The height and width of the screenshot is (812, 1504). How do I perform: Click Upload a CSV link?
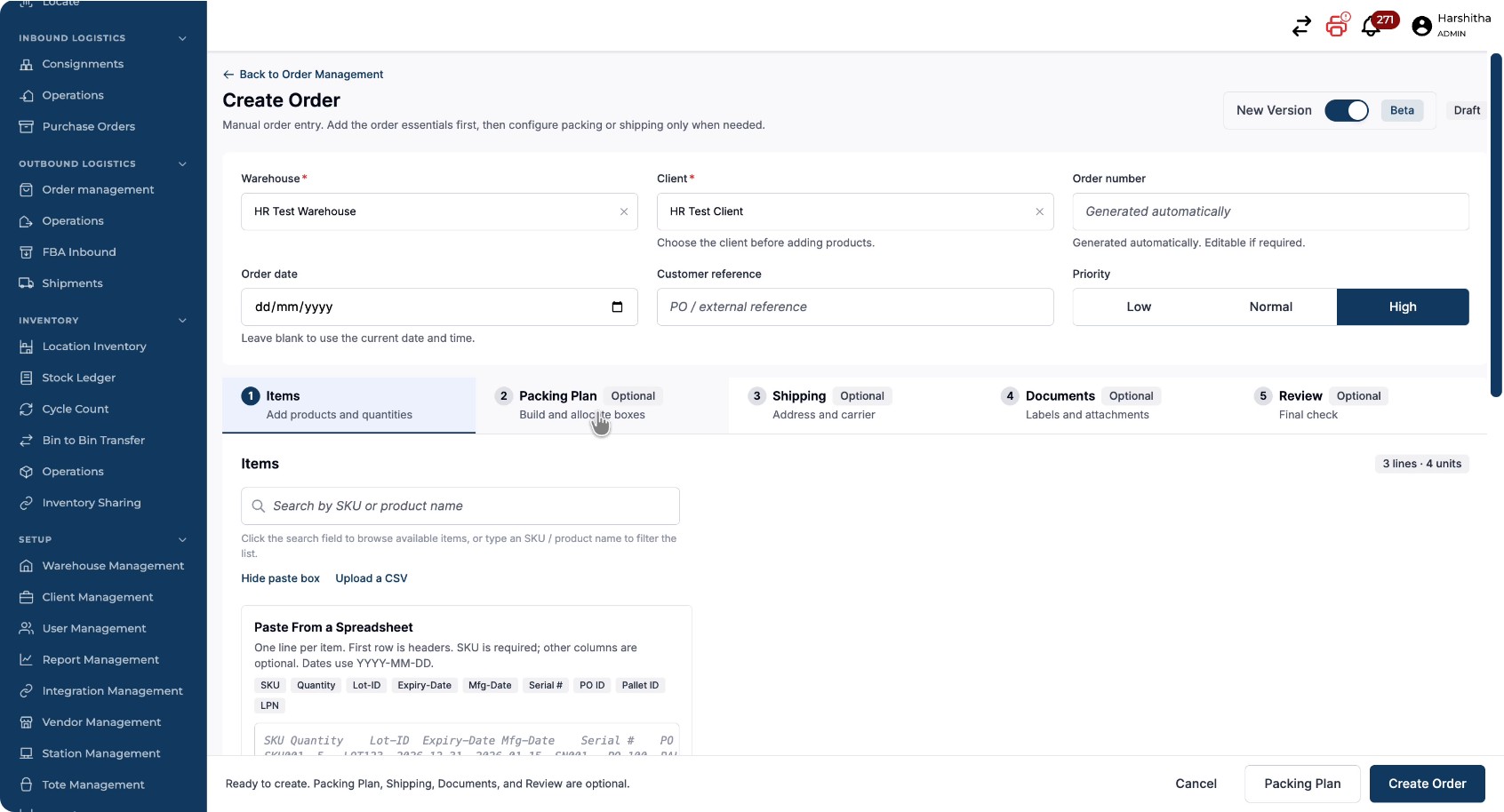coord(372,578)
